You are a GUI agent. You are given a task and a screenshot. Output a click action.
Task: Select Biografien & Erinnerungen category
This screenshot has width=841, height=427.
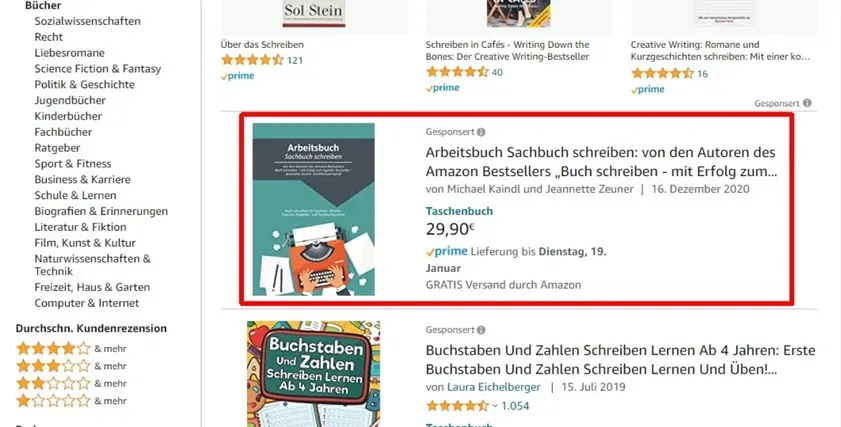[x=101, y=211]
